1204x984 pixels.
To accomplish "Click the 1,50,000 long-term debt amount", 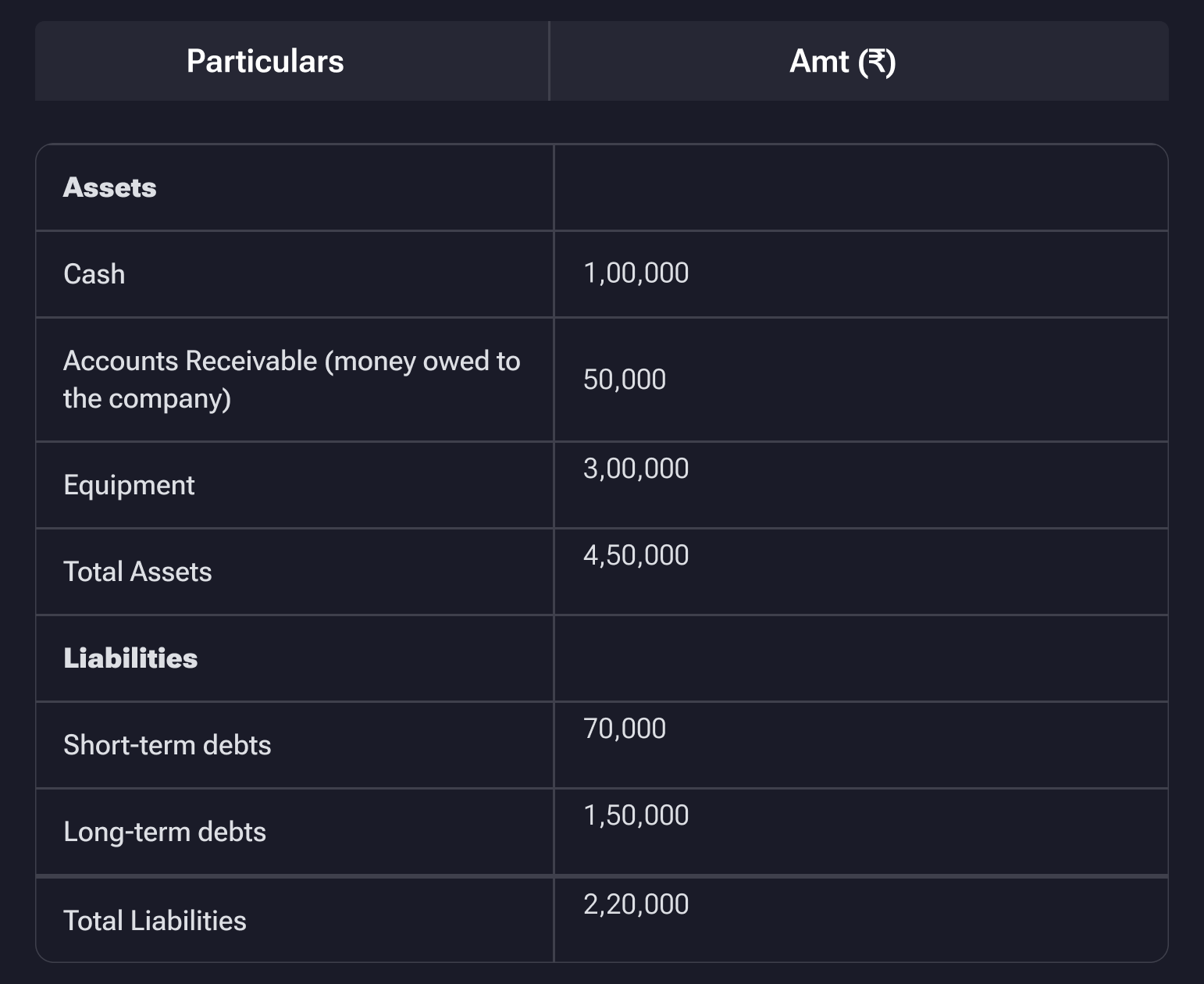I will [x=635, y=815].
